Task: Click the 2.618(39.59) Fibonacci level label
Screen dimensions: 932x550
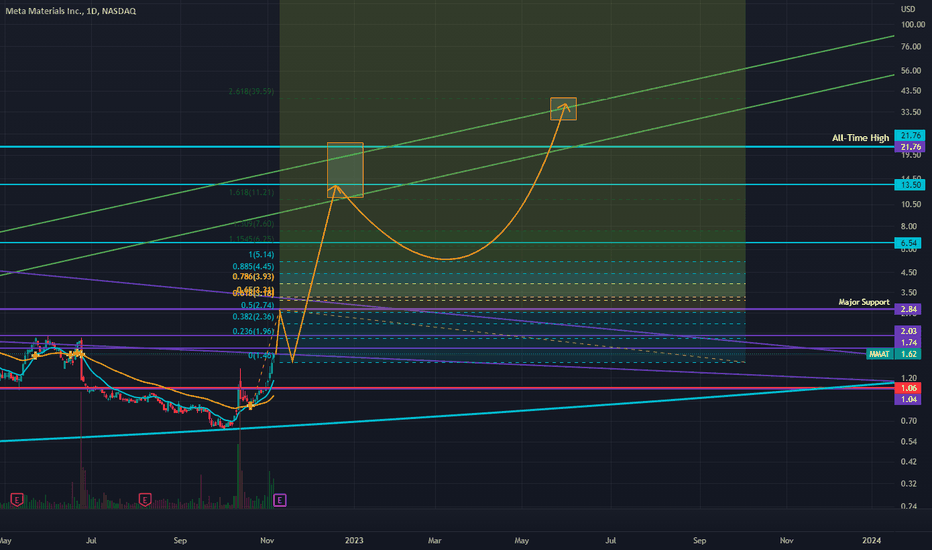Action: coord(251,92)
